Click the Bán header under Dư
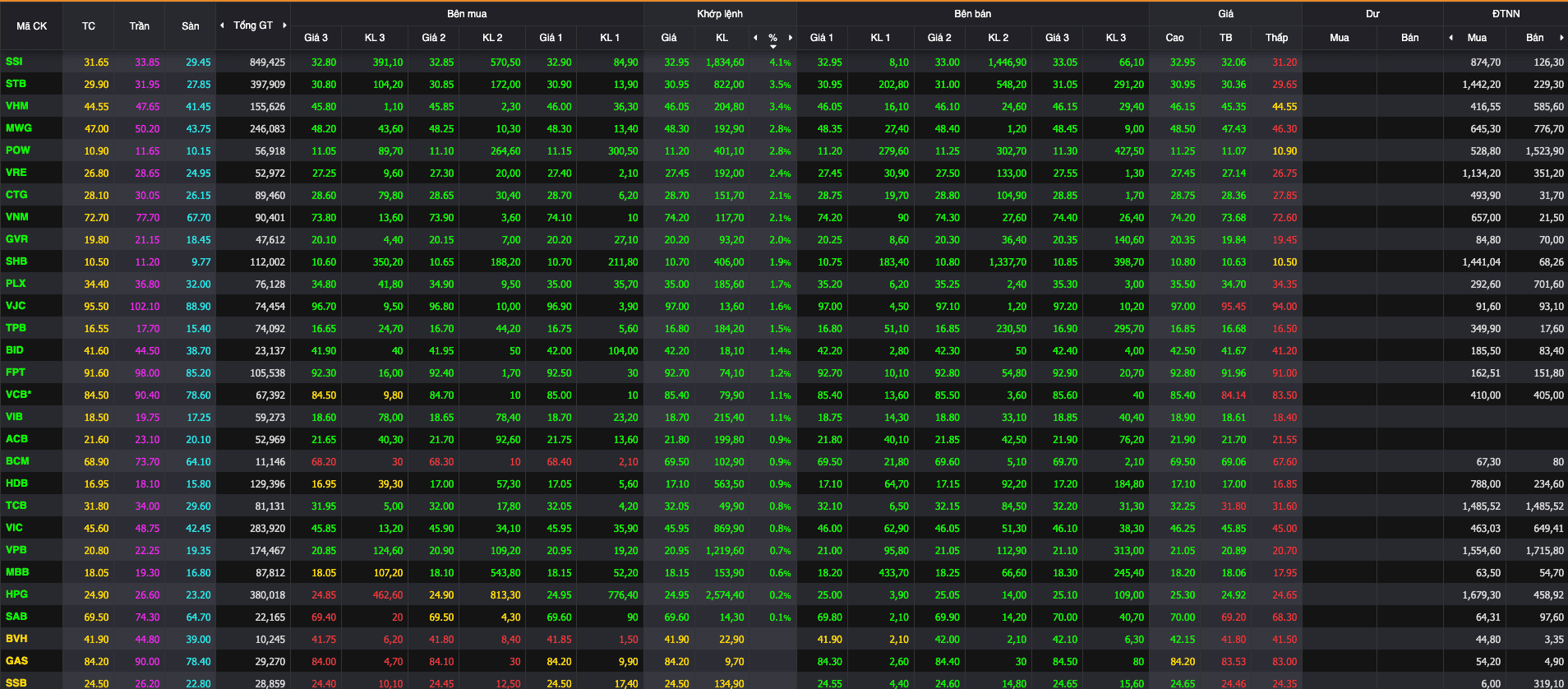The image size is (1568, 689). coord(1409,38)
